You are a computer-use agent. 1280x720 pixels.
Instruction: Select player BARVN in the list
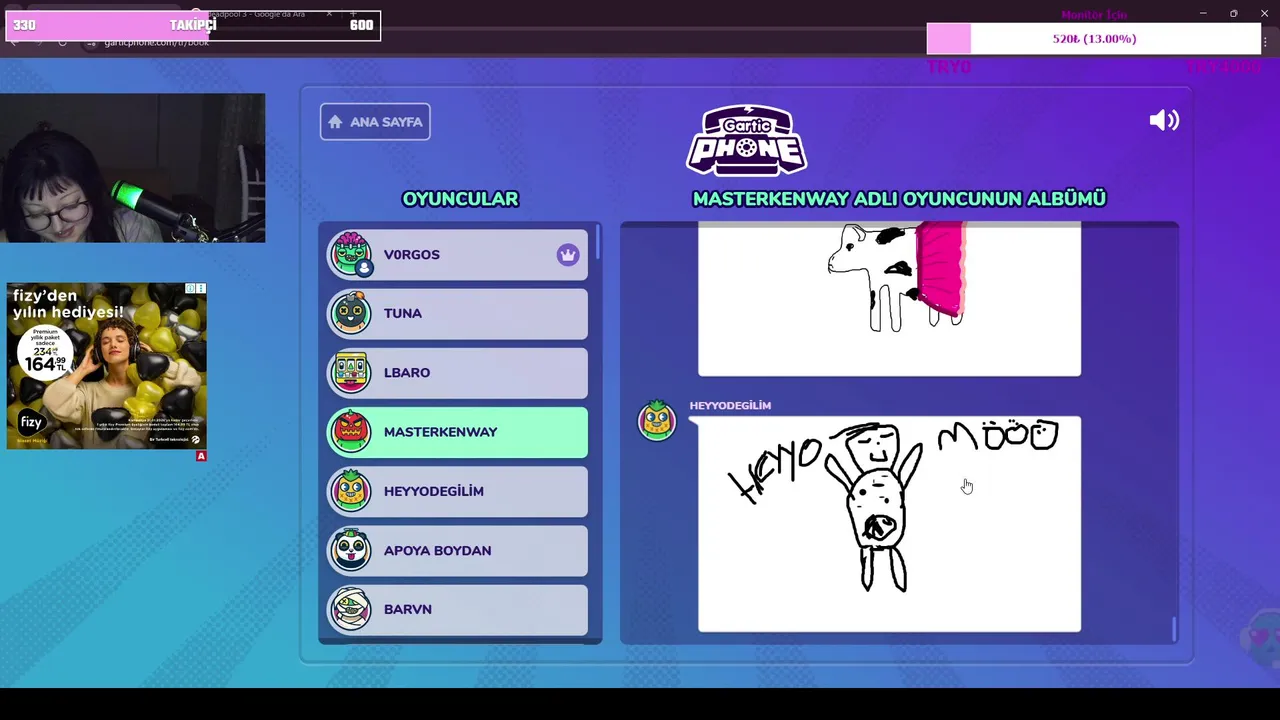[458, 609]
